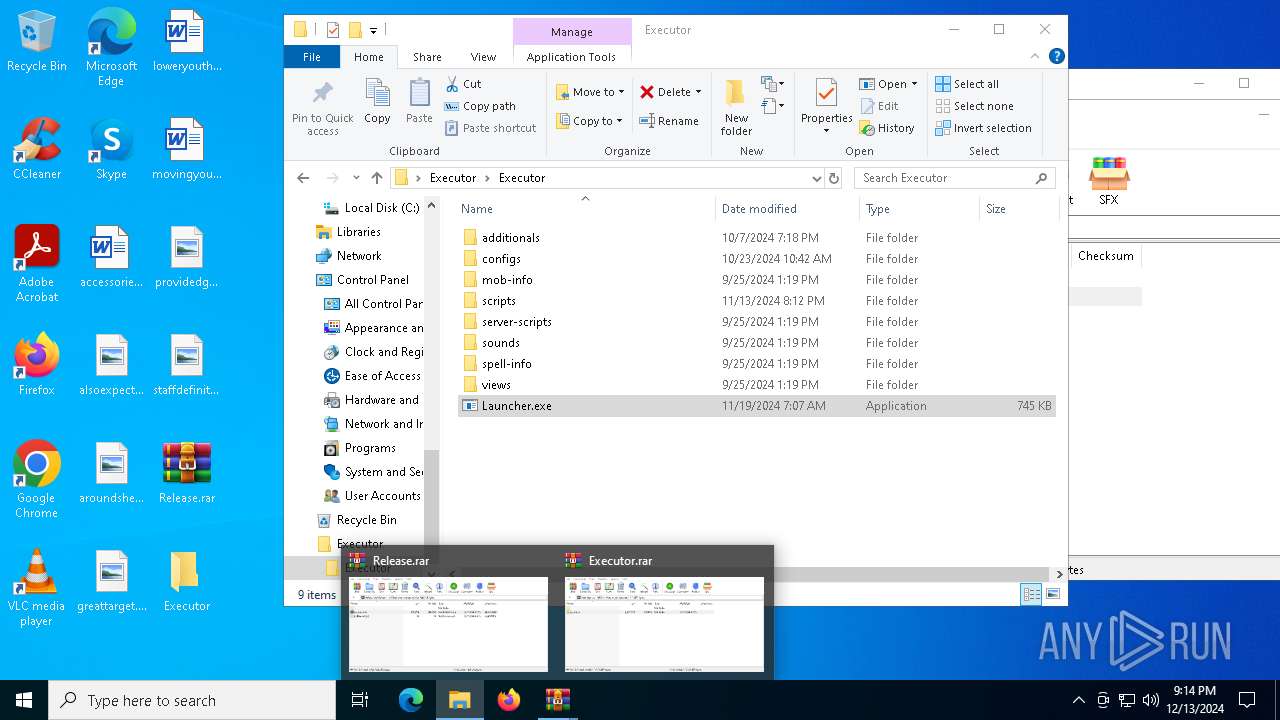The width and height of the screenshot is (1280, 720).
Task: Sort files by Size column
Action: pos(1018,208)
